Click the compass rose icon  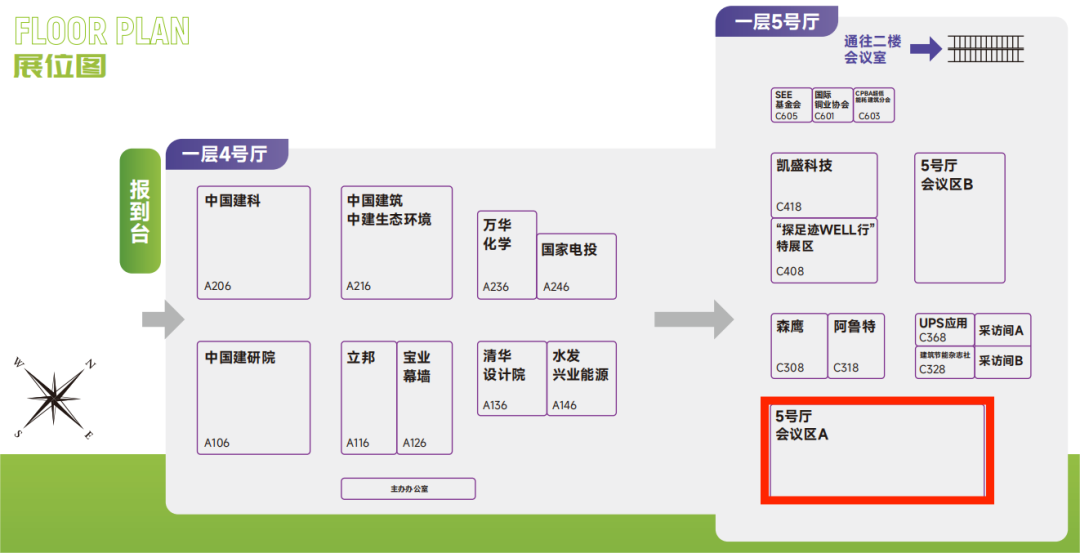54,397
